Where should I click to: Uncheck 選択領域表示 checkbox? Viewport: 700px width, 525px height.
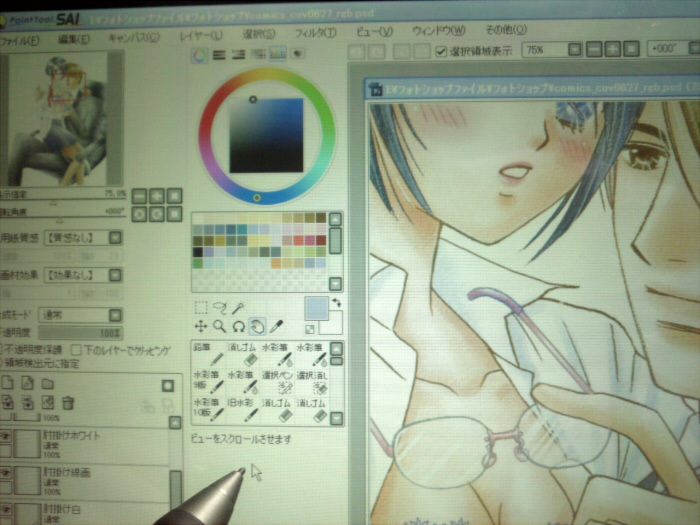(441, 51)
